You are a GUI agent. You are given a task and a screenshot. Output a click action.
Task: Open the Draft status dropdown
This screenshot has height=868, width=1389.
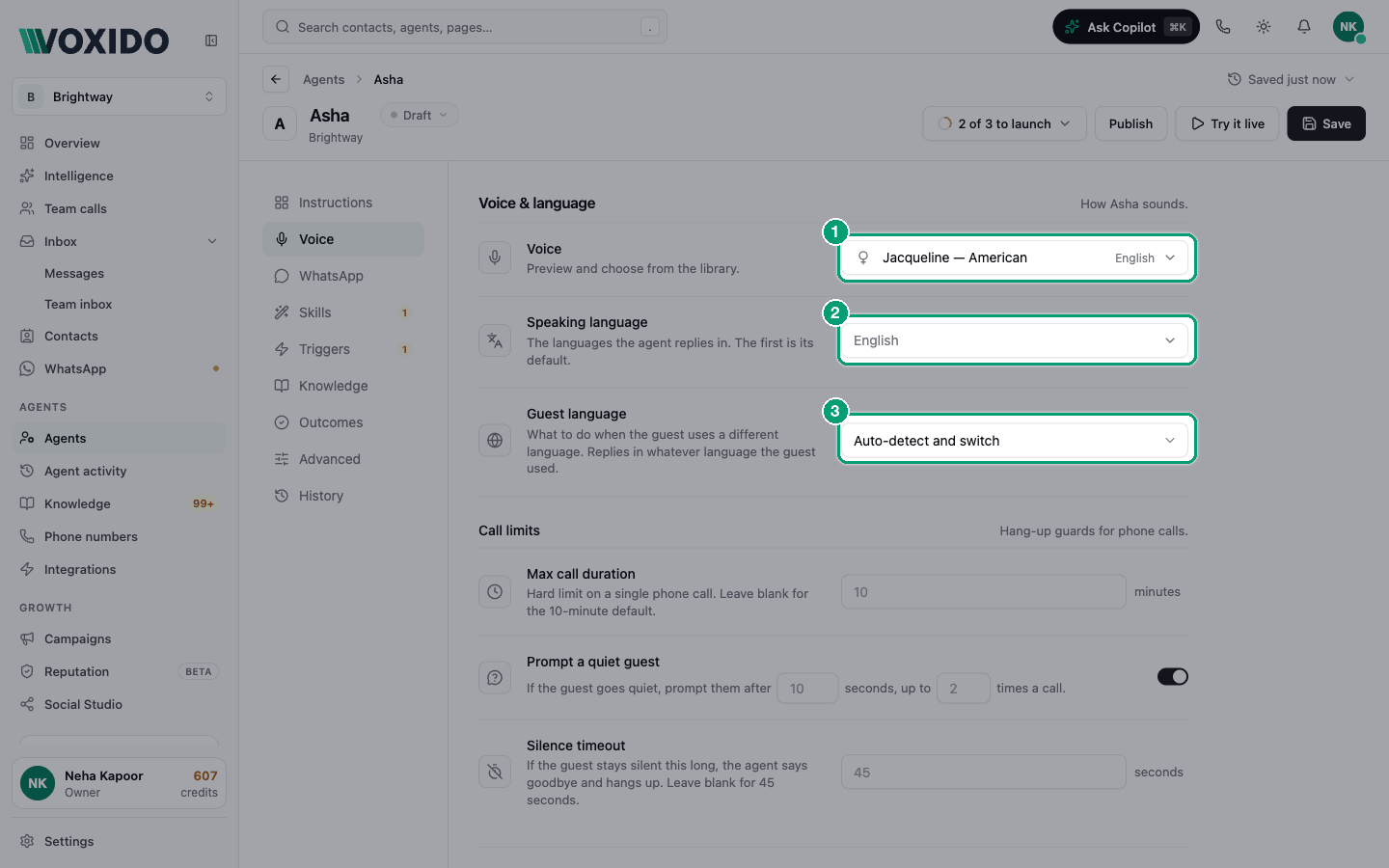click(x=420, y=115)
